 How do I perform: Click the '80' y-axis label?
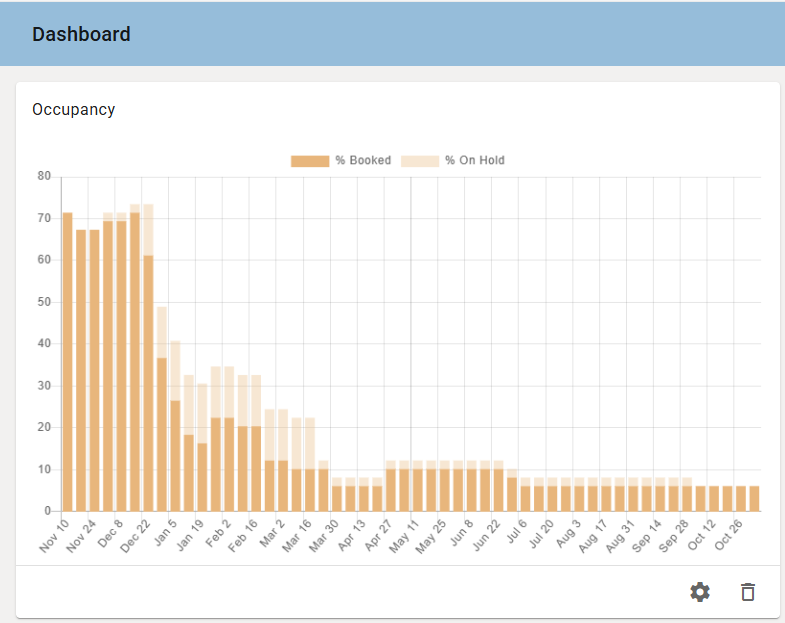[44, 177]
